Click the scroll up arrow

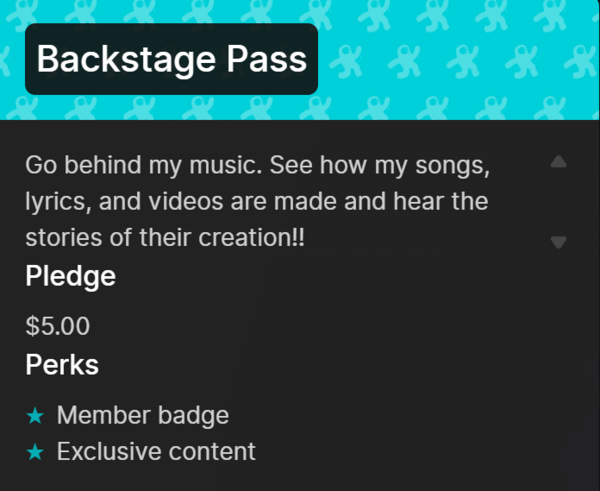click(559, 161)
